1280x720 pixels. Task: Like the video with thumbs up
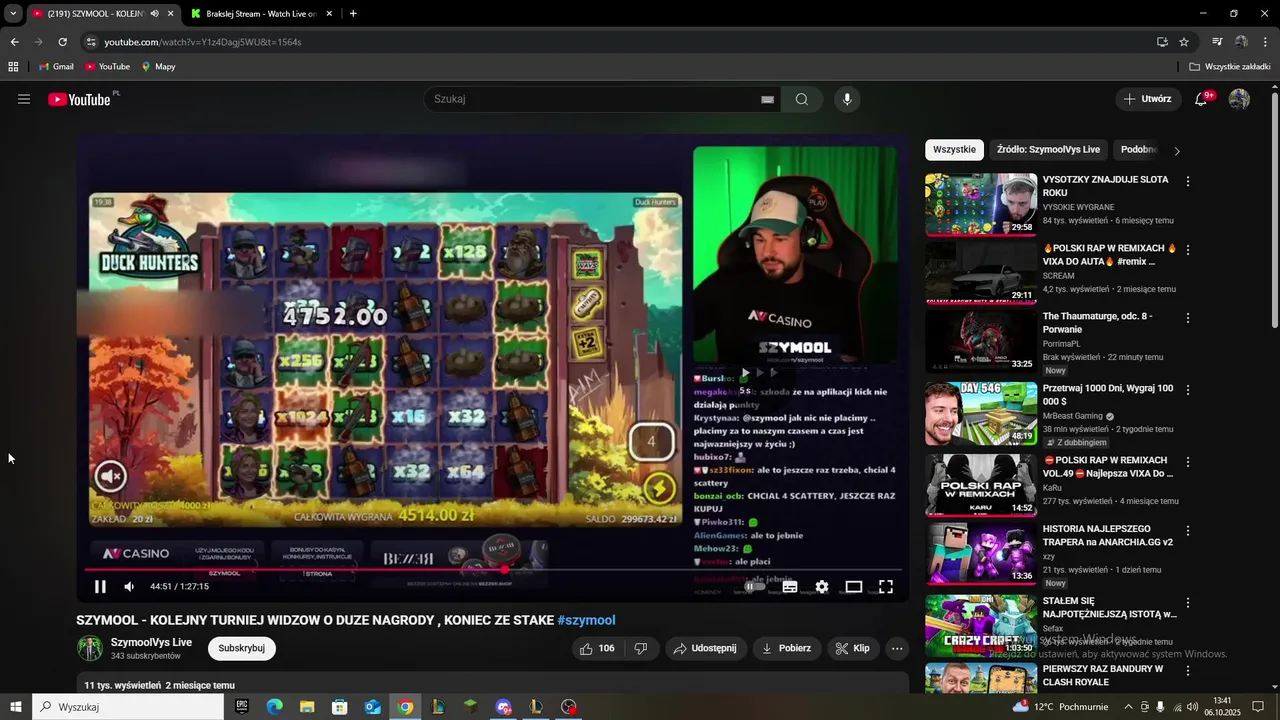coord(596,648)
